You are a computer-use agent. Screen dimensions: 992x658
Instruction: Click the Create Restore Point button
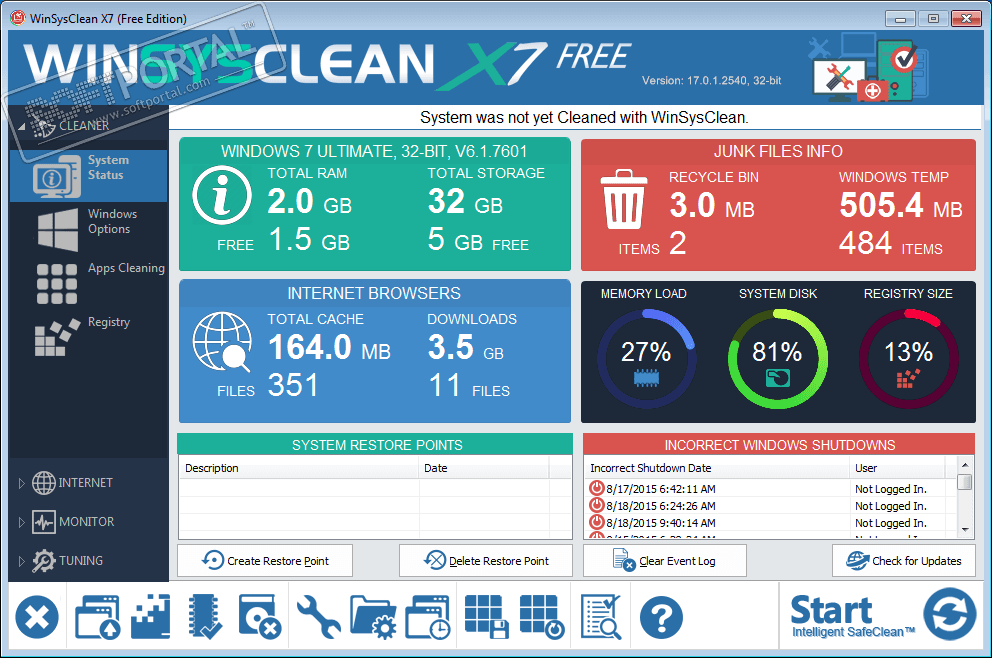click(x=265, y=561)
